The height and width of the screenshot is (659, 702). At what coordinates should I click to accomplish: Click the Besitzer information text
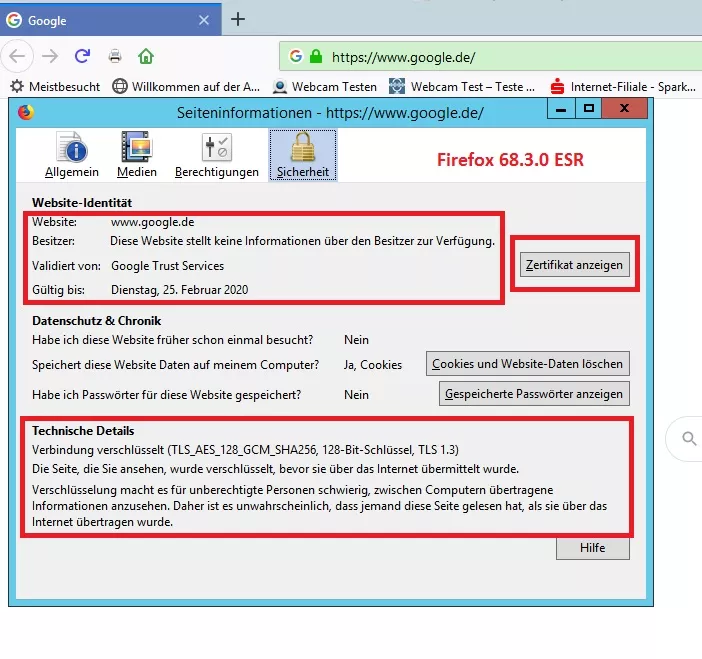(x=302, y=241)
